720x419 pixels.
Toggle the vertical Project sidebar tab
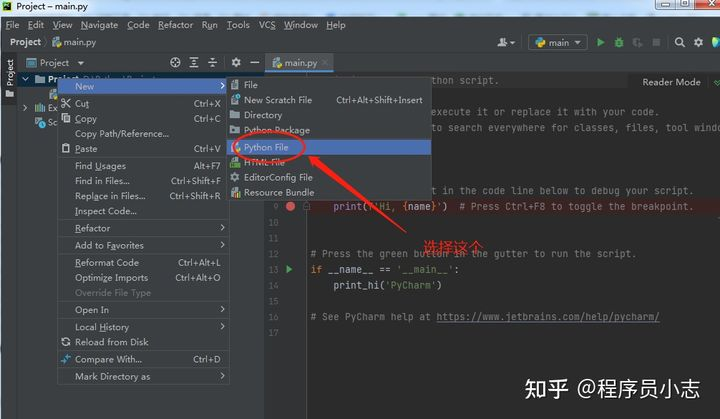coord(10,78)
